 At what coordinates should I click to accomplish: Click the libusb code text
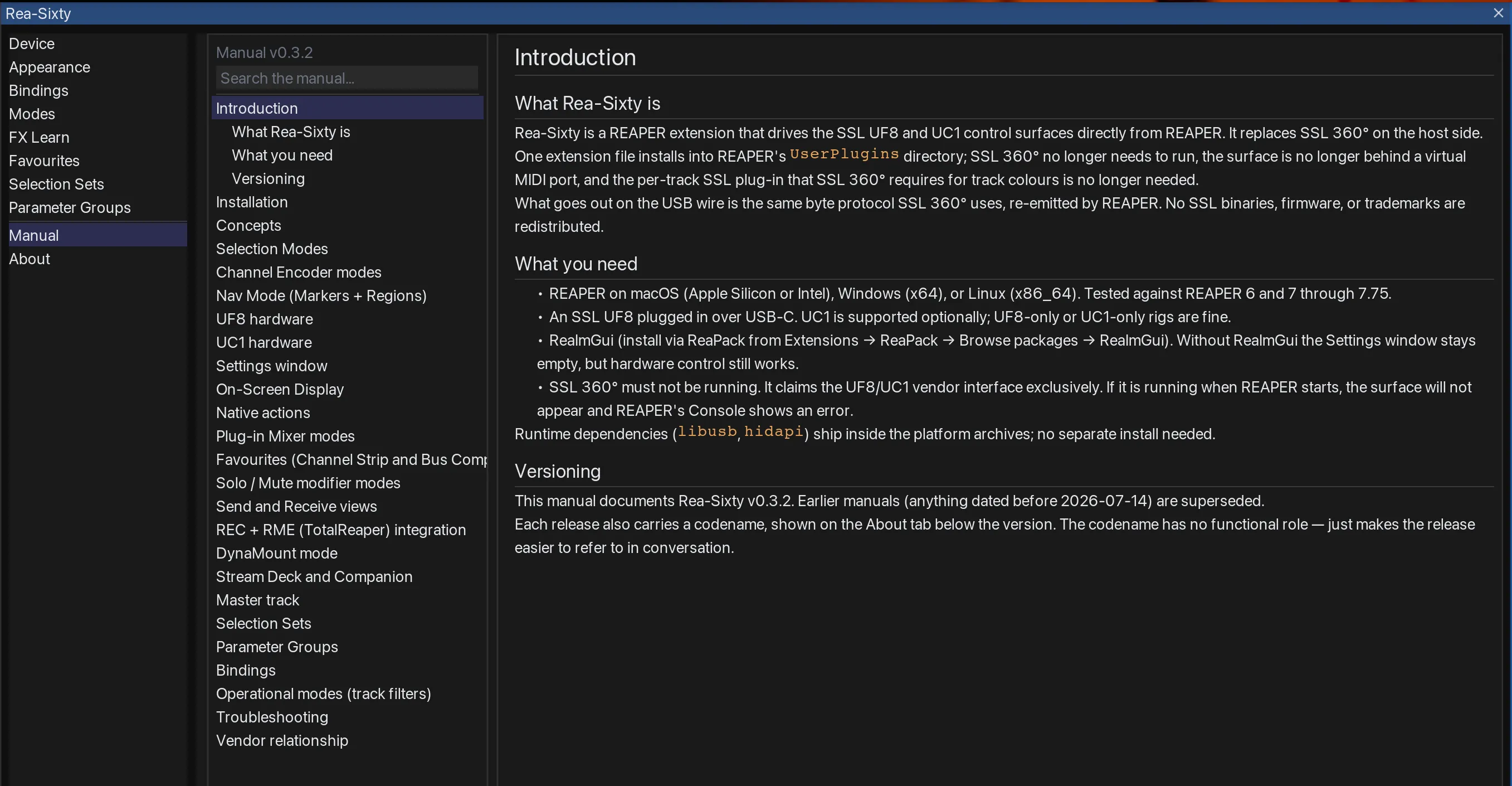coord(708,432)
